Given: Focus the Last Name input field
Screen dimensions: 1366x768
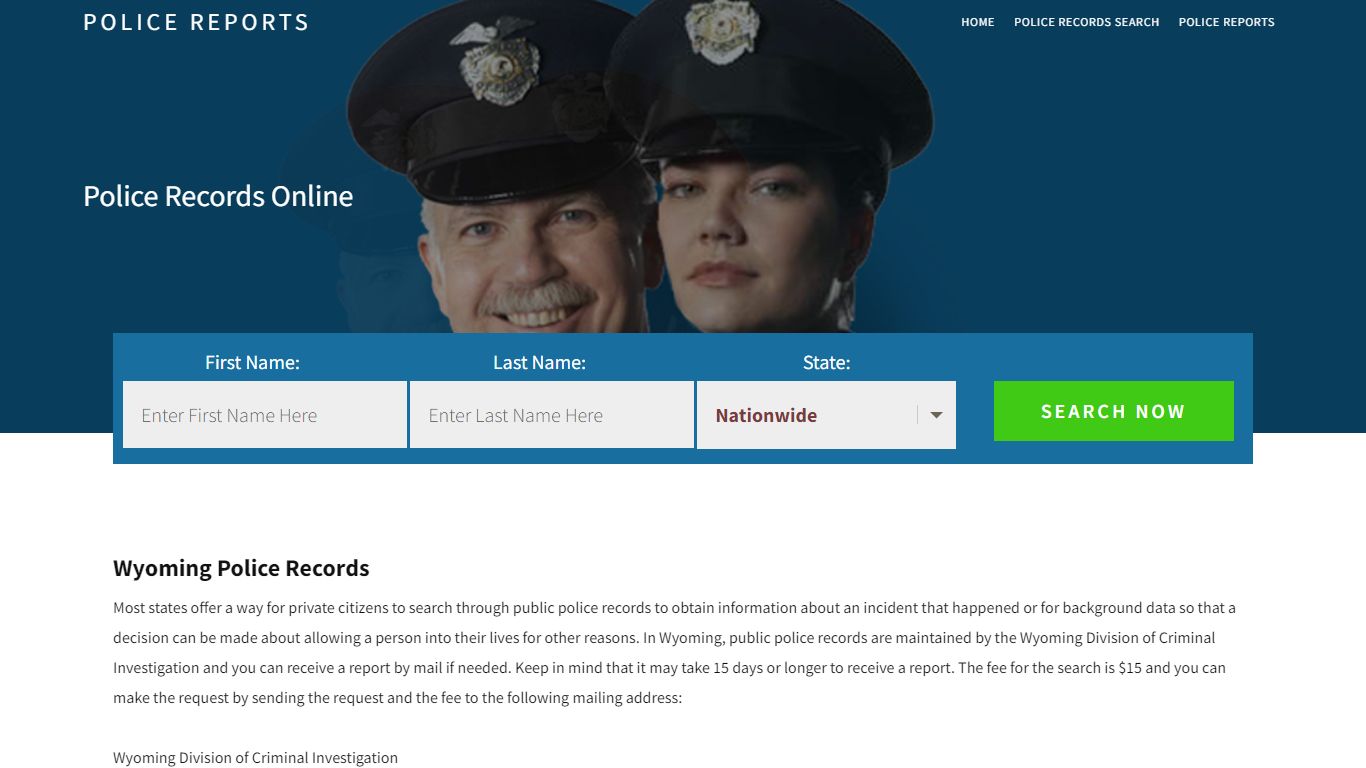Looking at the screenshot, I should pos(552,415).
